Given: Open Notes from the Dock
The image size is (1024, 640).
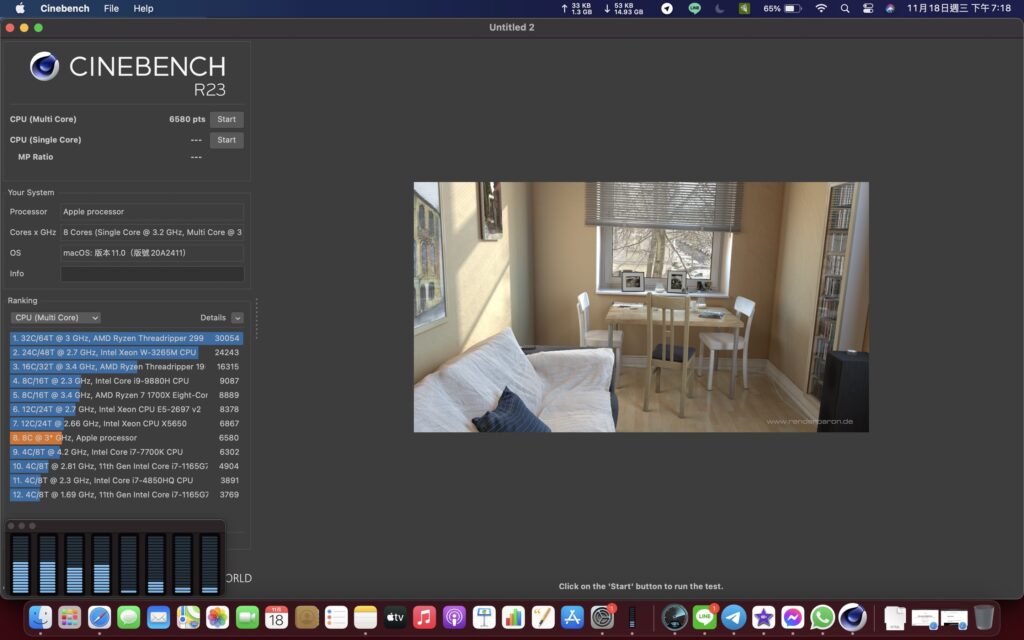Looking at the screenshot, I should [365, 617].
